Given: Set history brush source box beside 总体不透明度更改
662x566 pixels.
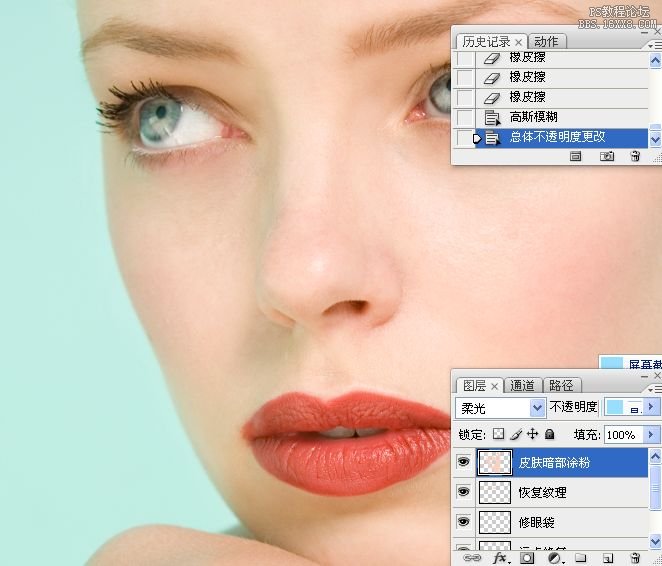Looking at the screenshot, I should point(465,138).
